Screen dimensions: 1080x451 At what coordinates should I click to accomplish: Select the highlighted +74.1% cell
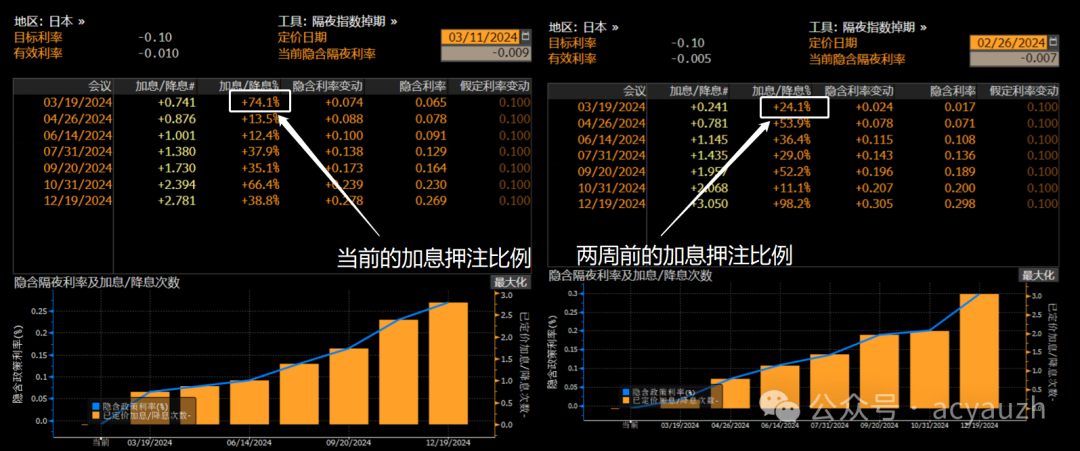click(x=260, y=101)
